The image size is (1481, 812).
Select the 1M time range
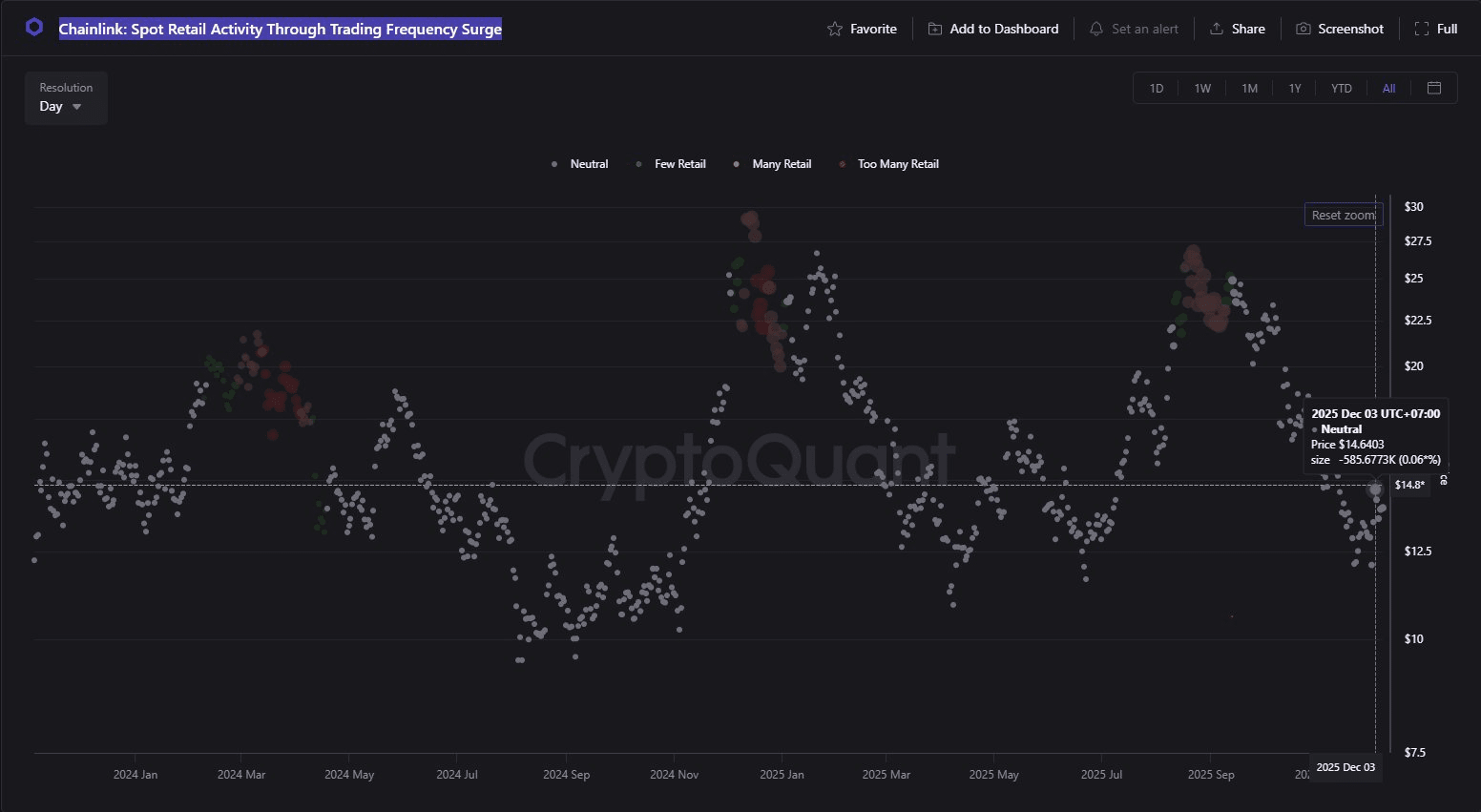pos(1249,88)
